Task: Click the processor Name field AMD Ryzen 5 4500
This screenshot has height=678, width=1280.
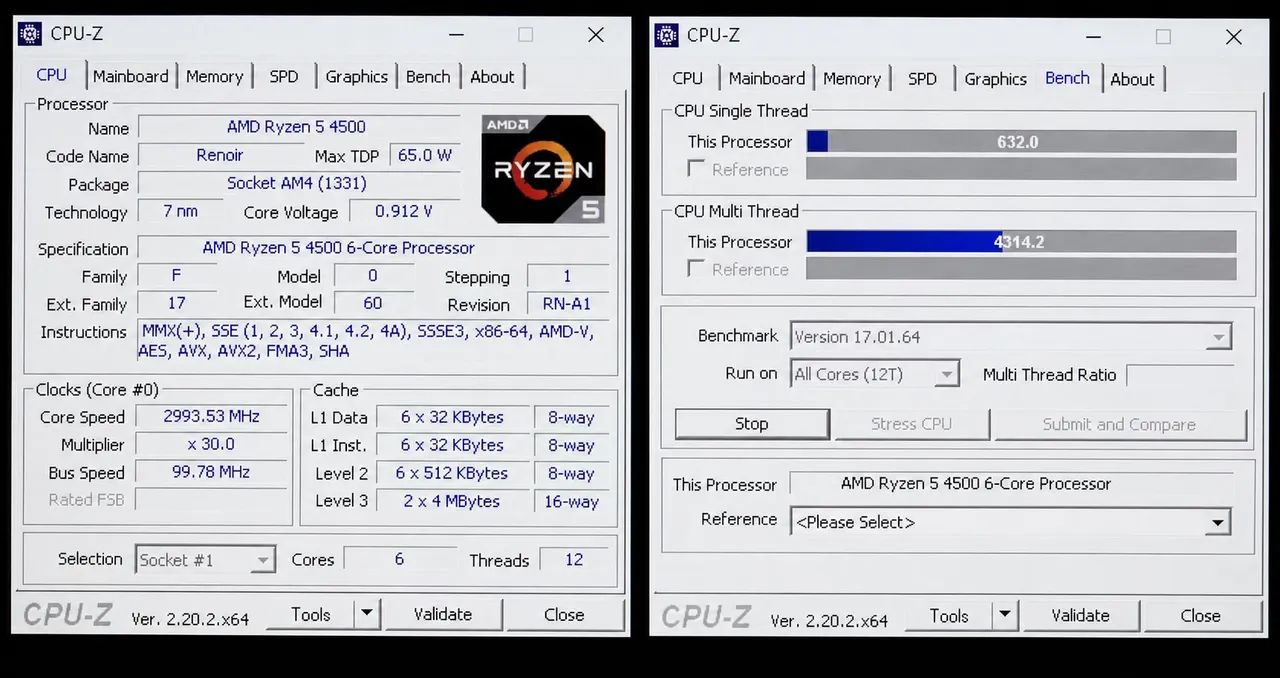Action: tap(298, 127)
